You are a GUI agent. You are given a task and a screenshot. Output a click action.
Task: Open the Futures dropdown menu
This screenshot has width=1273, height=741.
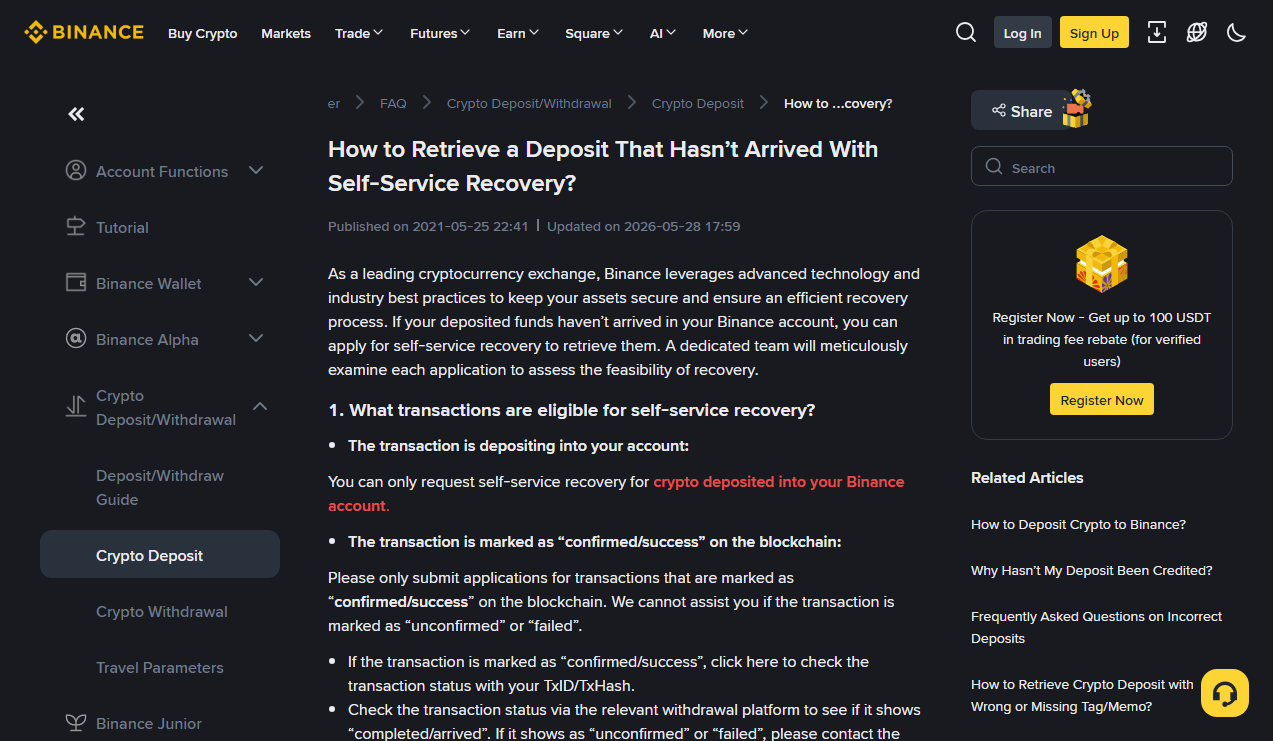(440, 33)
